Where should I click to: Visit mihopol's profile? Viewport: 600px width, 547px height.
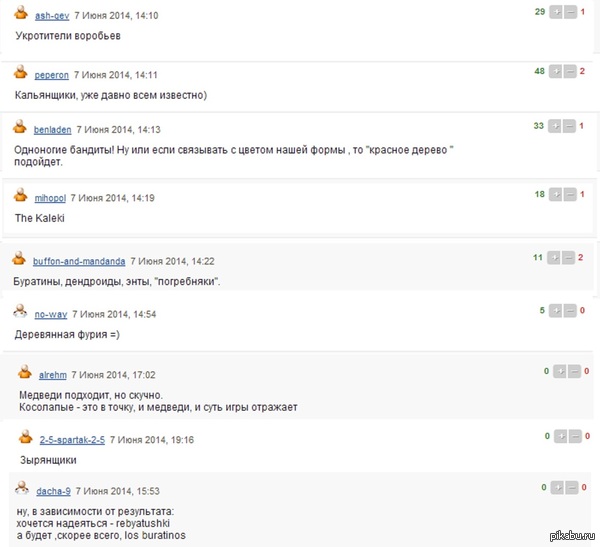[x=51, y=198]
